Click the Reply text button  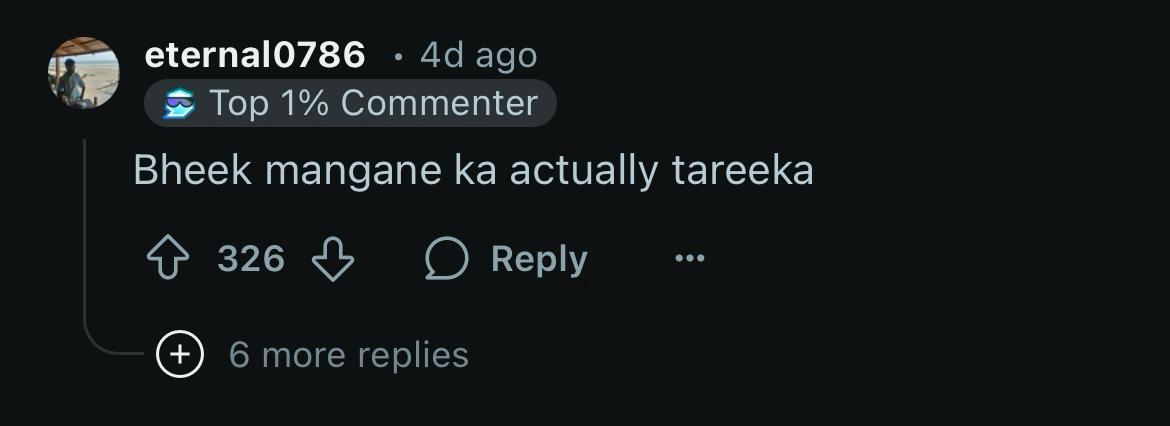coord(539,259)
